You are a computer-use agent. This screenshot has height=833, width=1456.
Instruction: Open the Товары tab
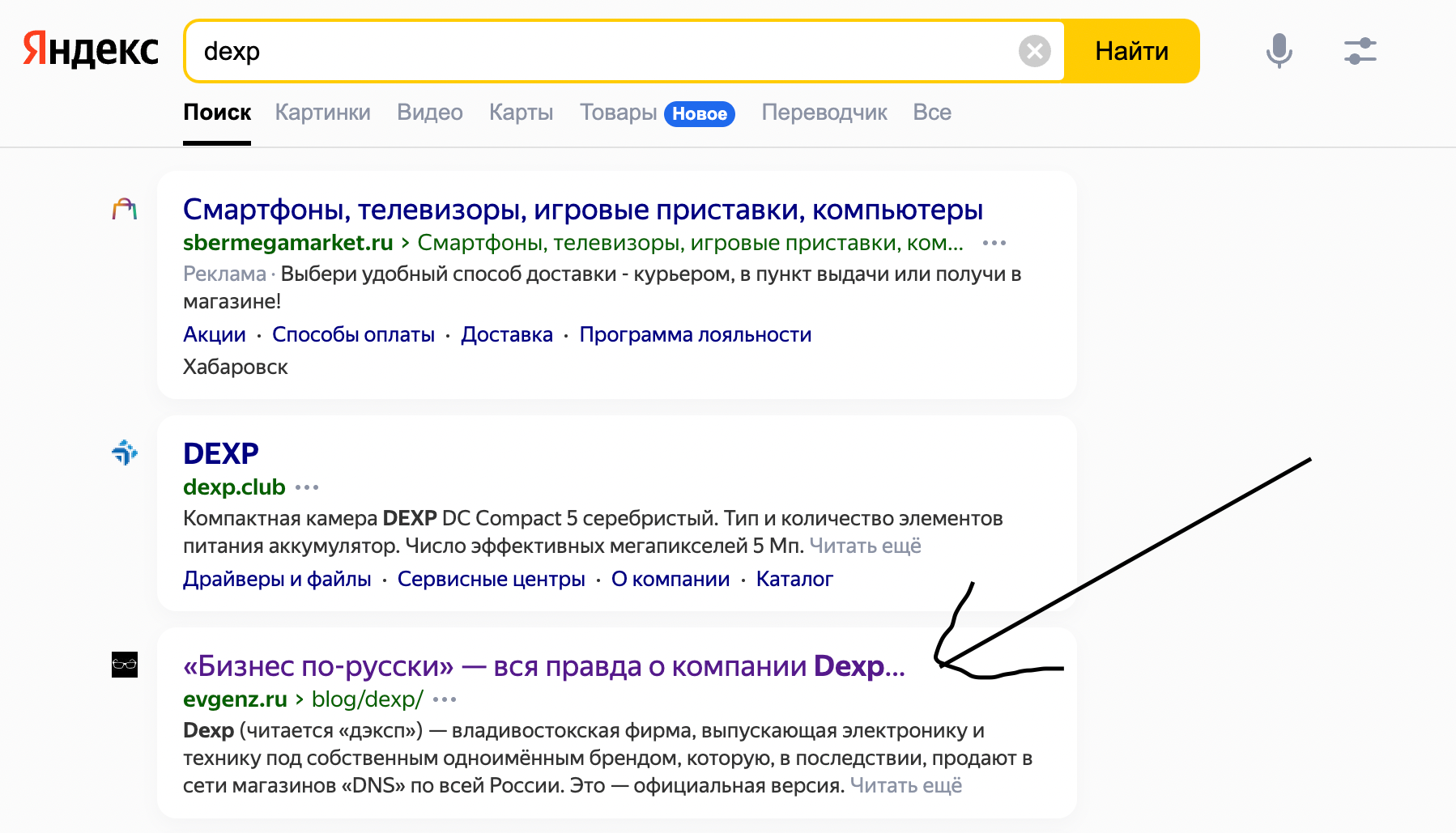coord(618,113)
